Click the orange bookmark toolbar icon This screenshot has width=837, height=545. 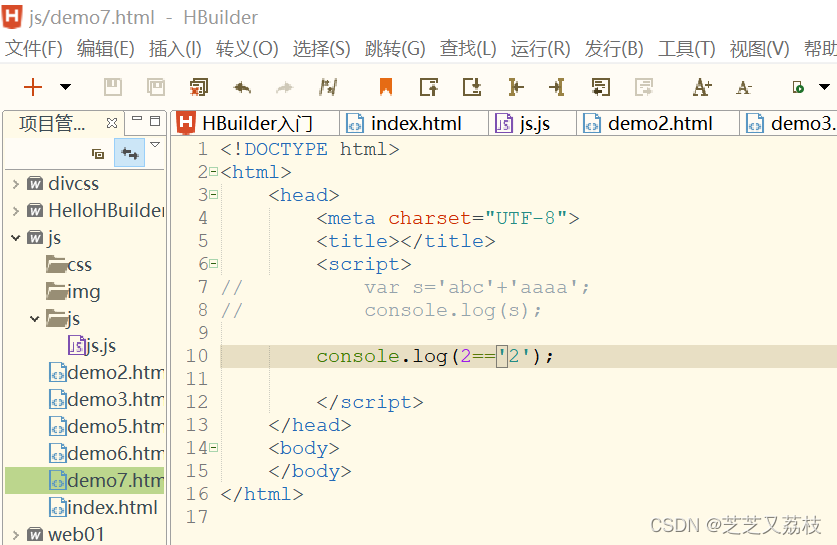[x=385, y=87]
